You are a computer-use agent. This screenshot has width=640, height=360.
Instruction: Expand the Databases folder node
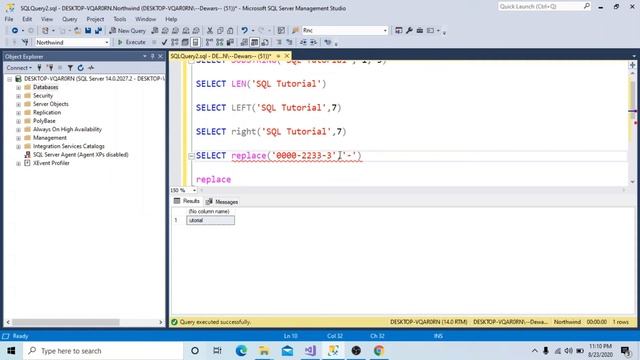[18, 87]
